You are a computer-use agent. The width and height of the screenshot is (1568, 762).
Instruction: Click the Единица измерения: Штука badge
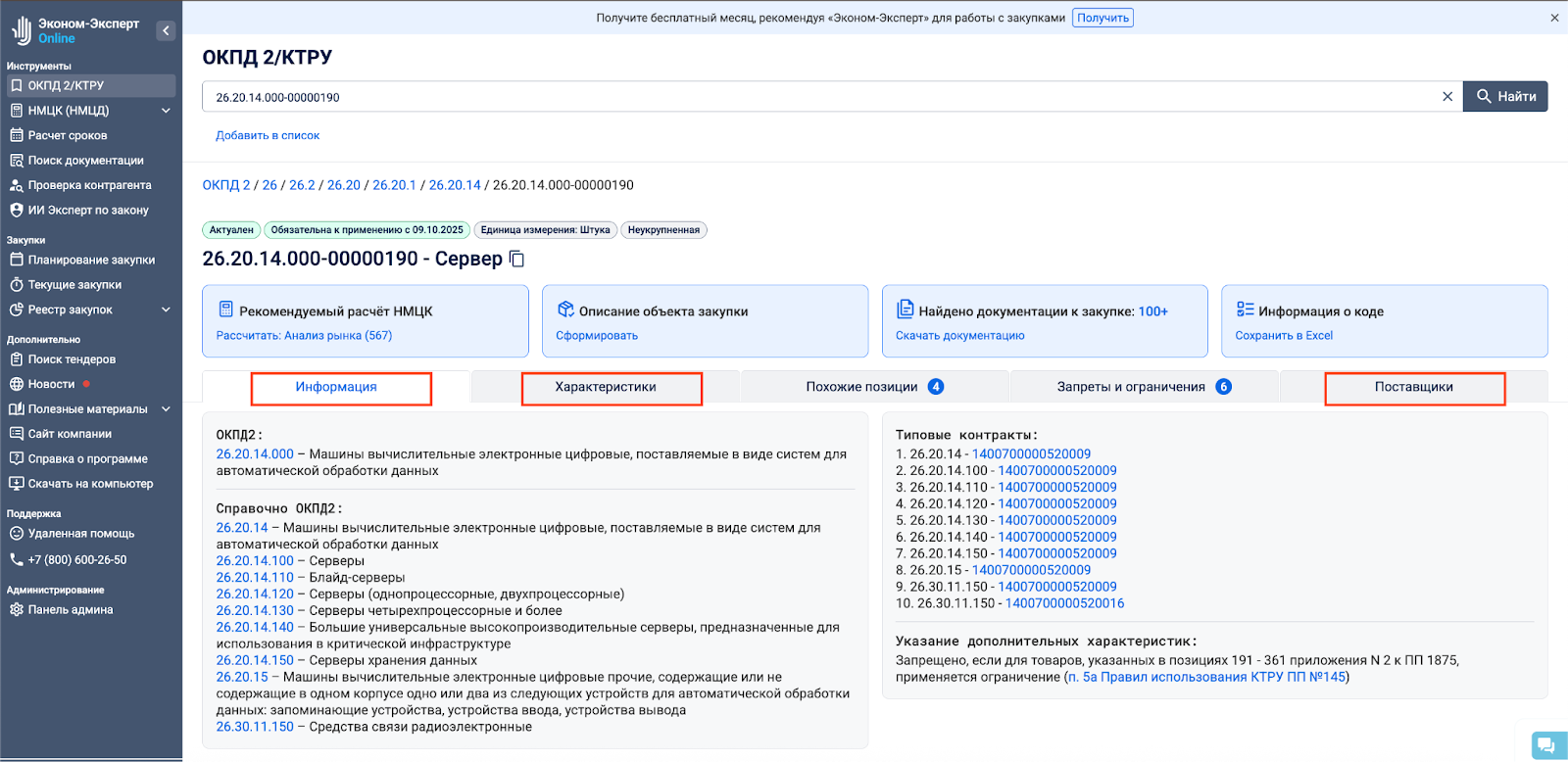[545, 230]
